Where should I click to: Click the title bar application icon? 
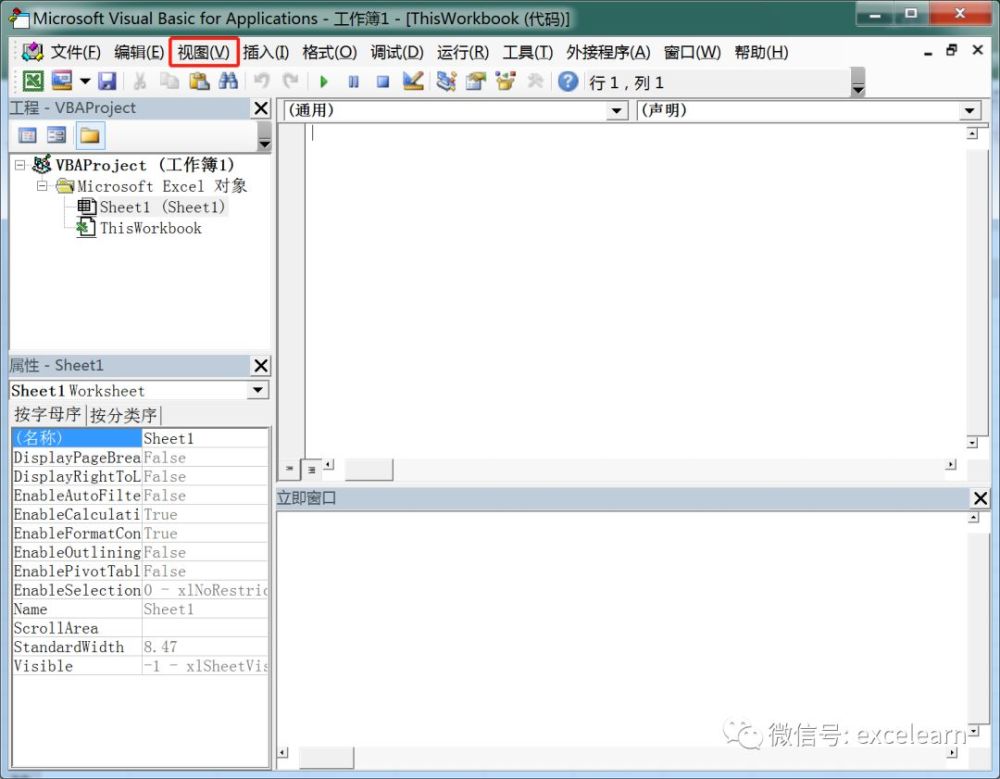click(19, 18)
